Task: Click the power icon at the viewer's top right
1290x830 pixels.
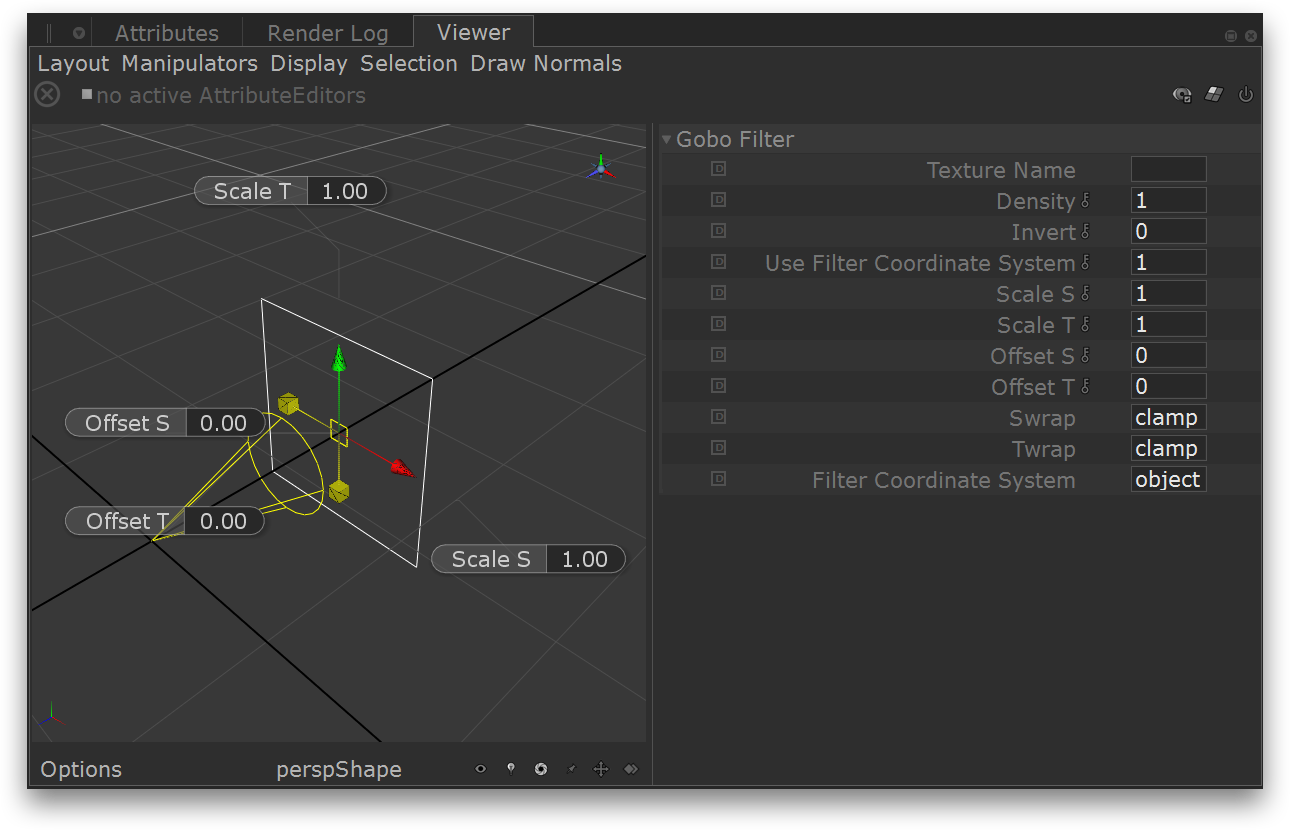Action: click(x=1245, y=95)
